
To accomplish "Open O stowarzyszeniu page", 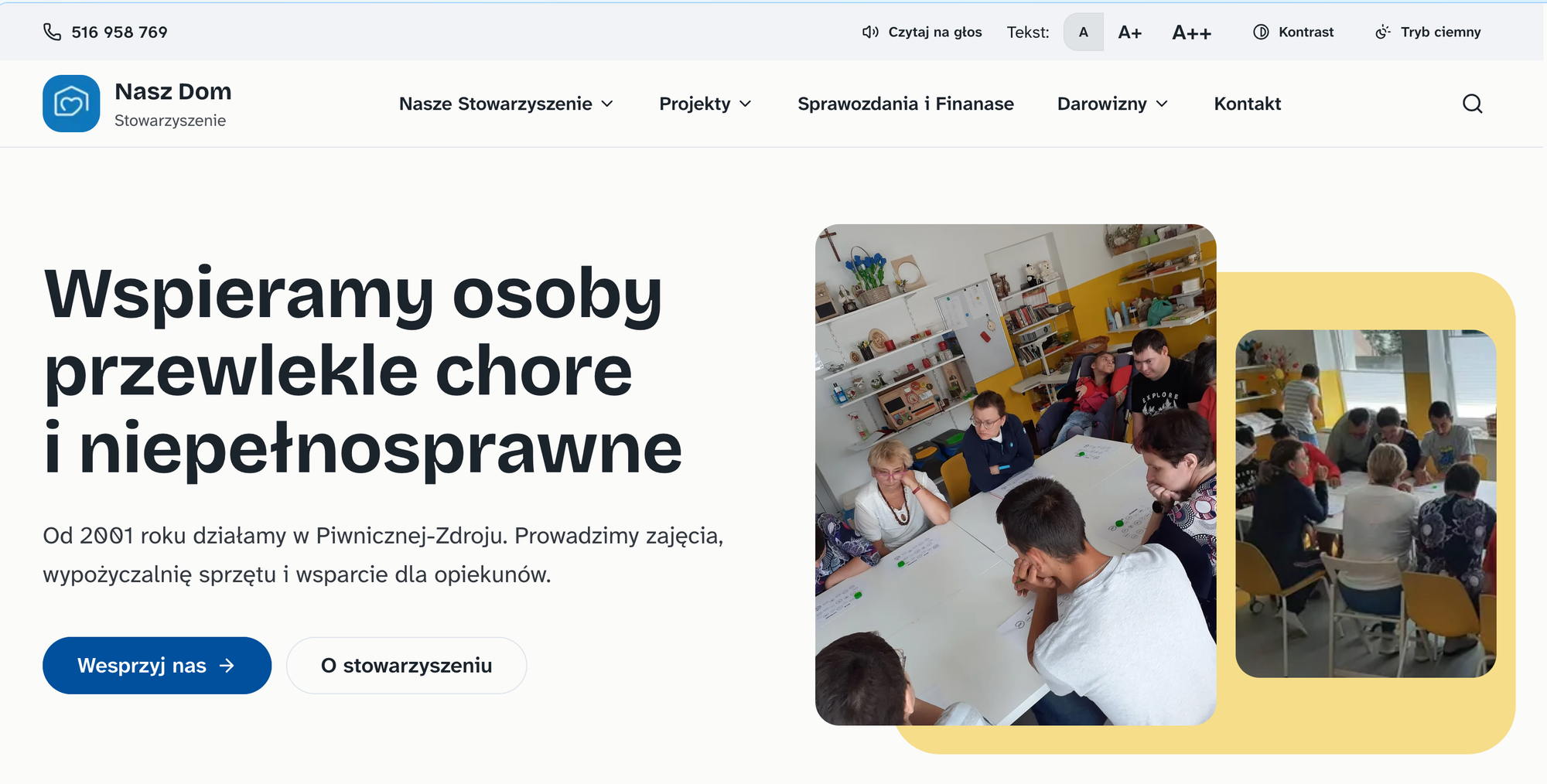I will (x=407, y=666).
